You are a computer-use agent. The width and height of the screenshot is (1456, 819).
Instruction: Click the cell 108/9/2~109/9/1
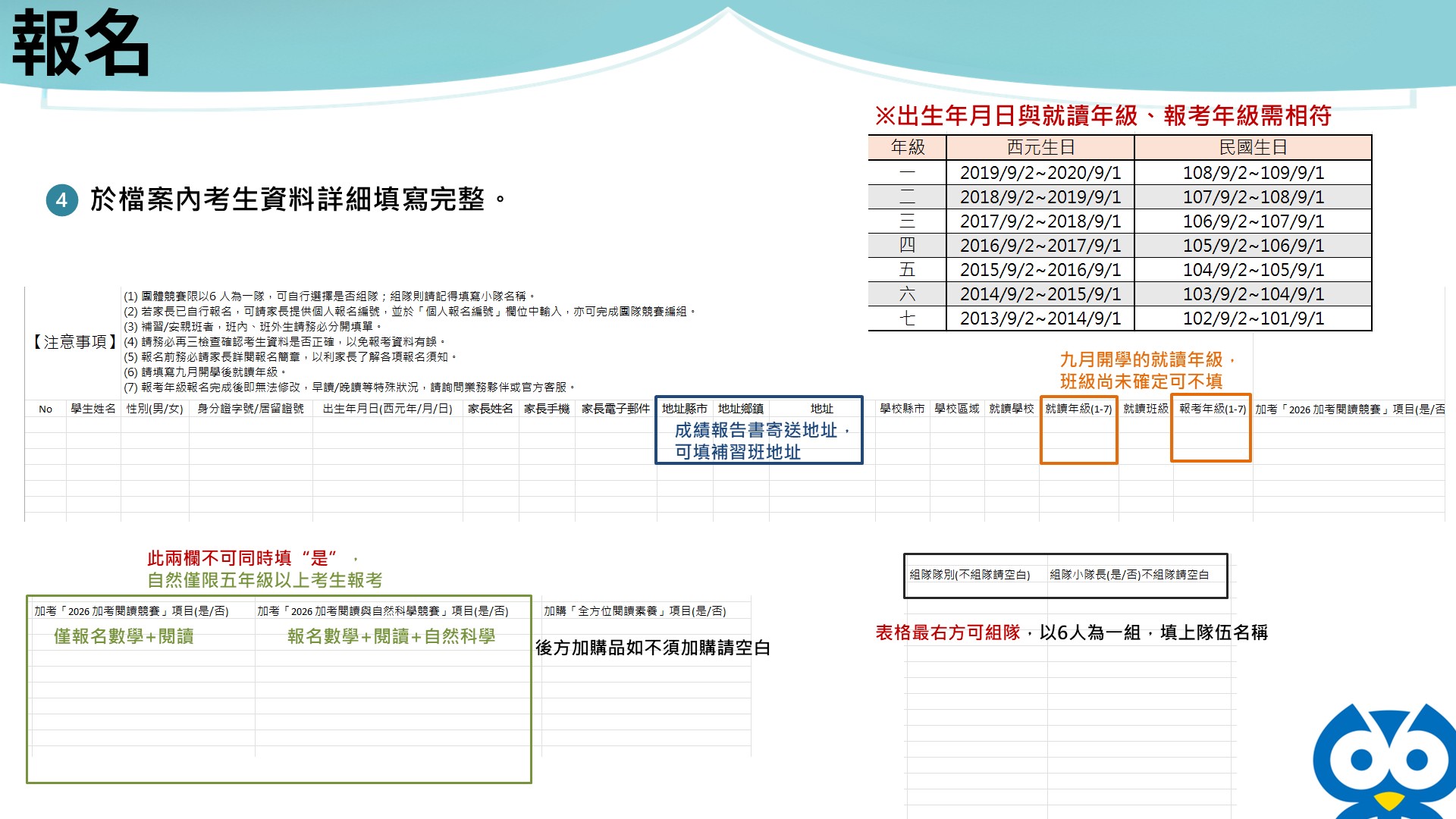1253,172
